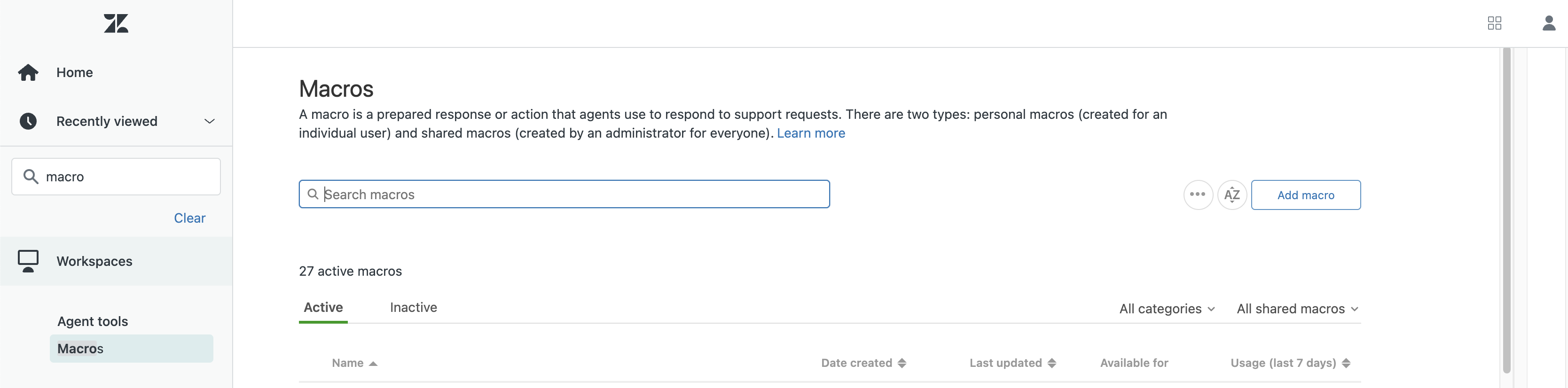
Task: Click the Zendesk logo
Action: tap(116, 23)
